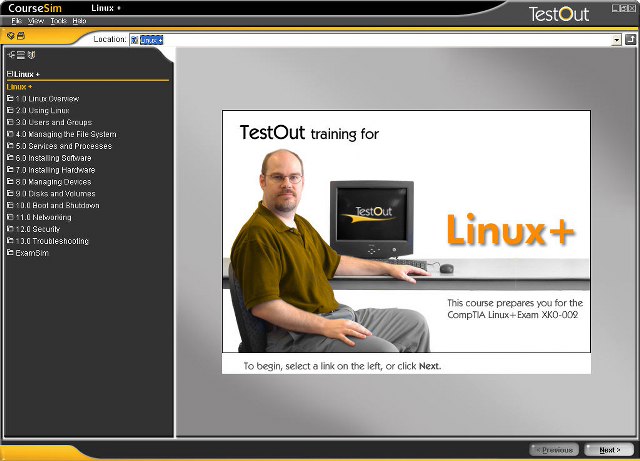Click the small course icon in the Location field

[135, 40]
